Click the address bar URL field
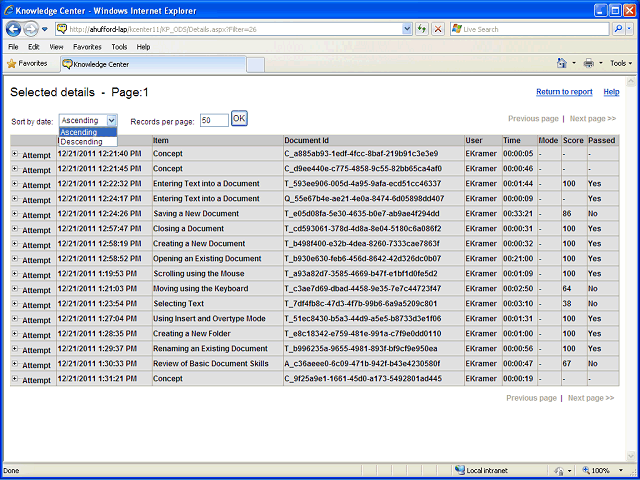Viewport: 640px width, 480px height. point(235,29)
